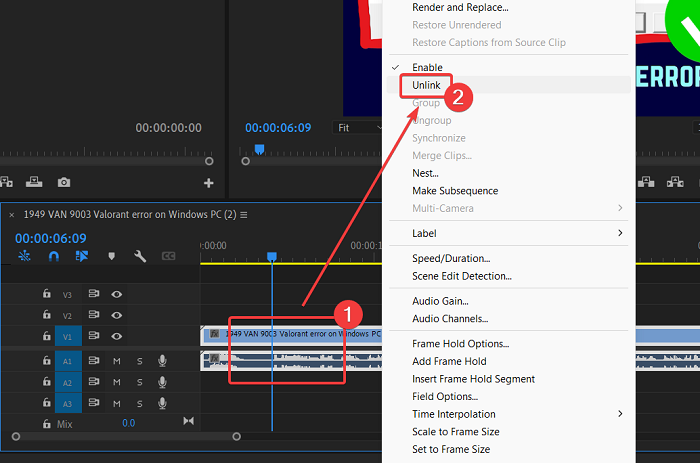Click the Overwrite button in Source monitor

(34, 182)
